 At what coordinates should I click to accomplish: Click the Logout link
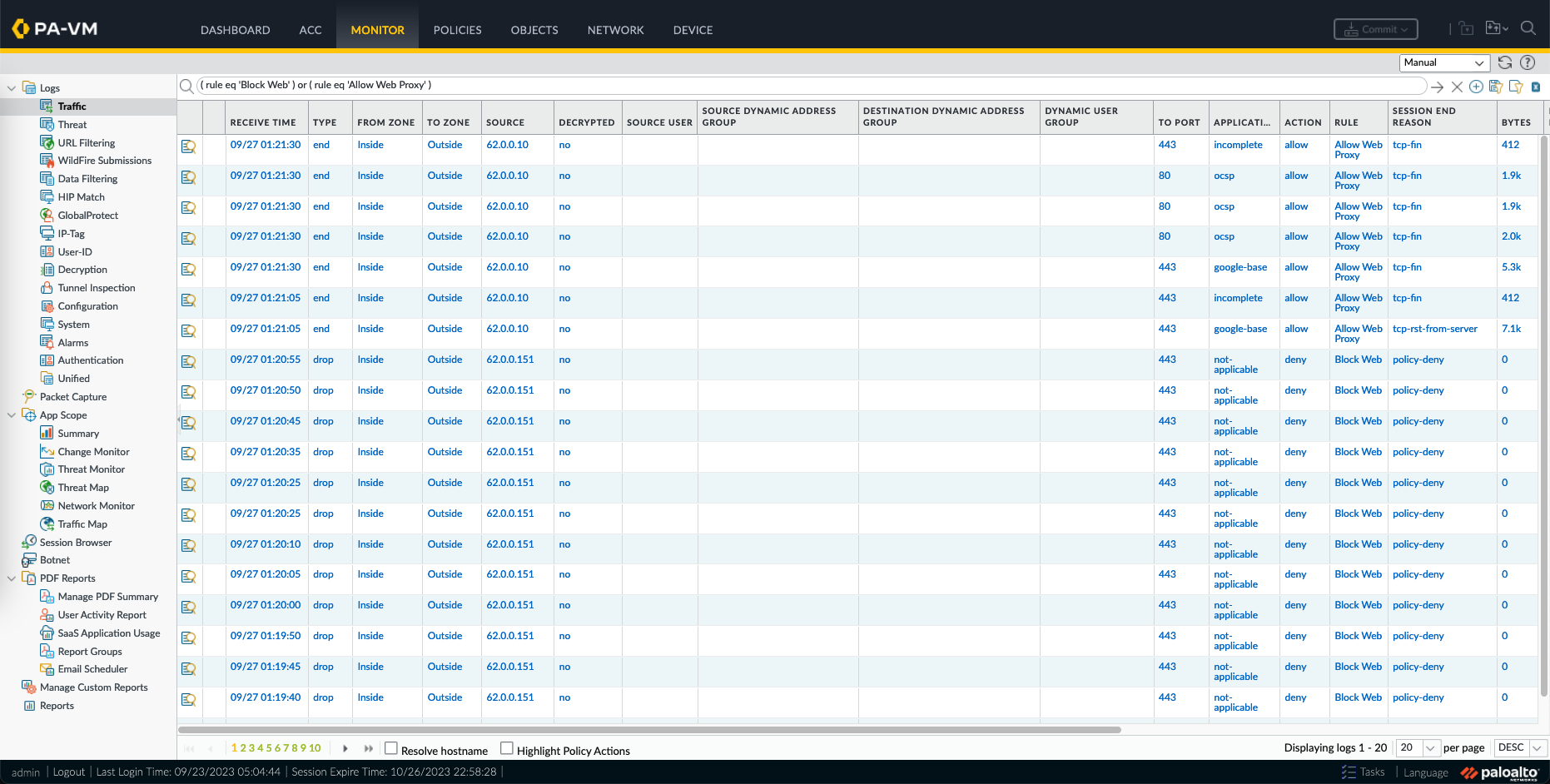(69, 772)
